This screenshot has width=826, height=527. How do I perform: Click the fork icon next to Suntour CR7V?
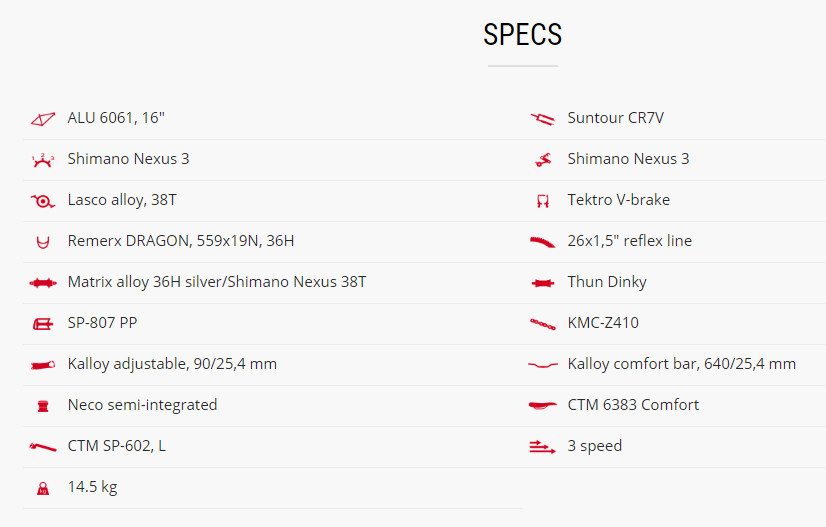(x=543, y=119)
